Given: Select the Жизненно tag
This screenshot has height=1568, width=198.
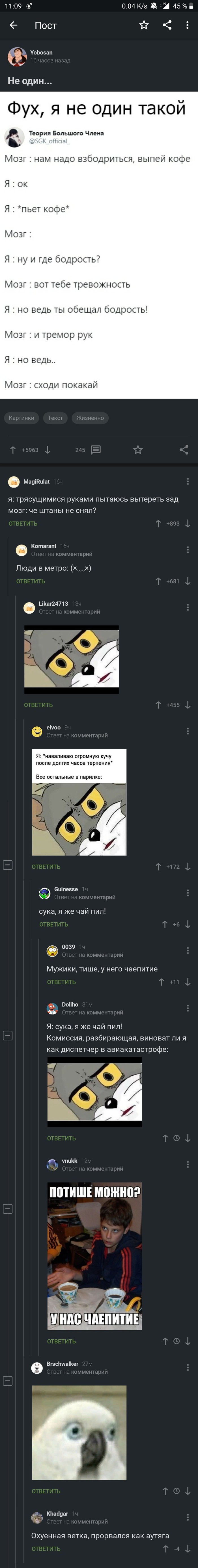Looking at the screenshot, I should [x=90, y=418].
